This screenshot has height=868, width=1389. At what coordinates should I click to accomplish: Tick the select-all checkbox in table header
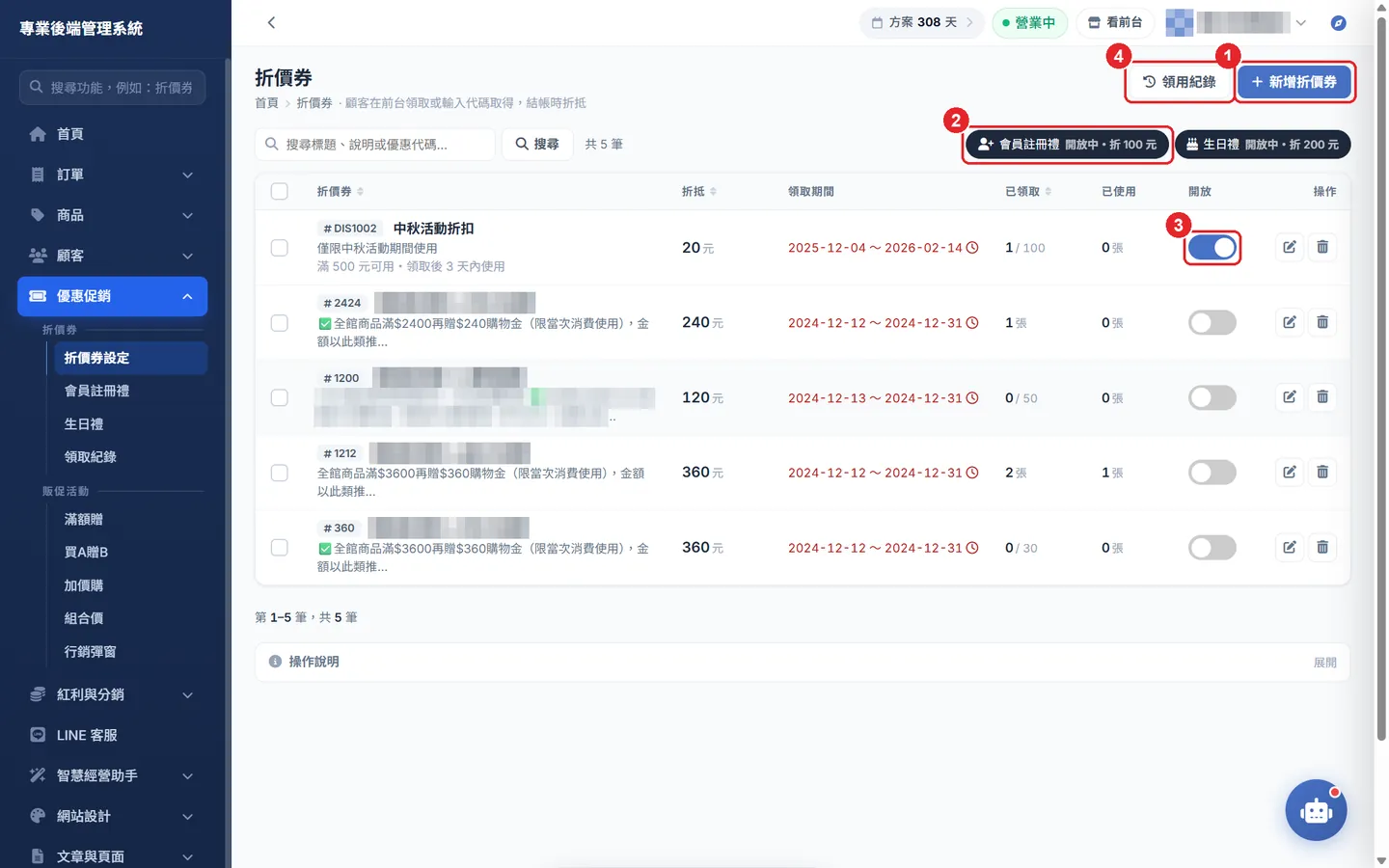click(x=280, y=191)
